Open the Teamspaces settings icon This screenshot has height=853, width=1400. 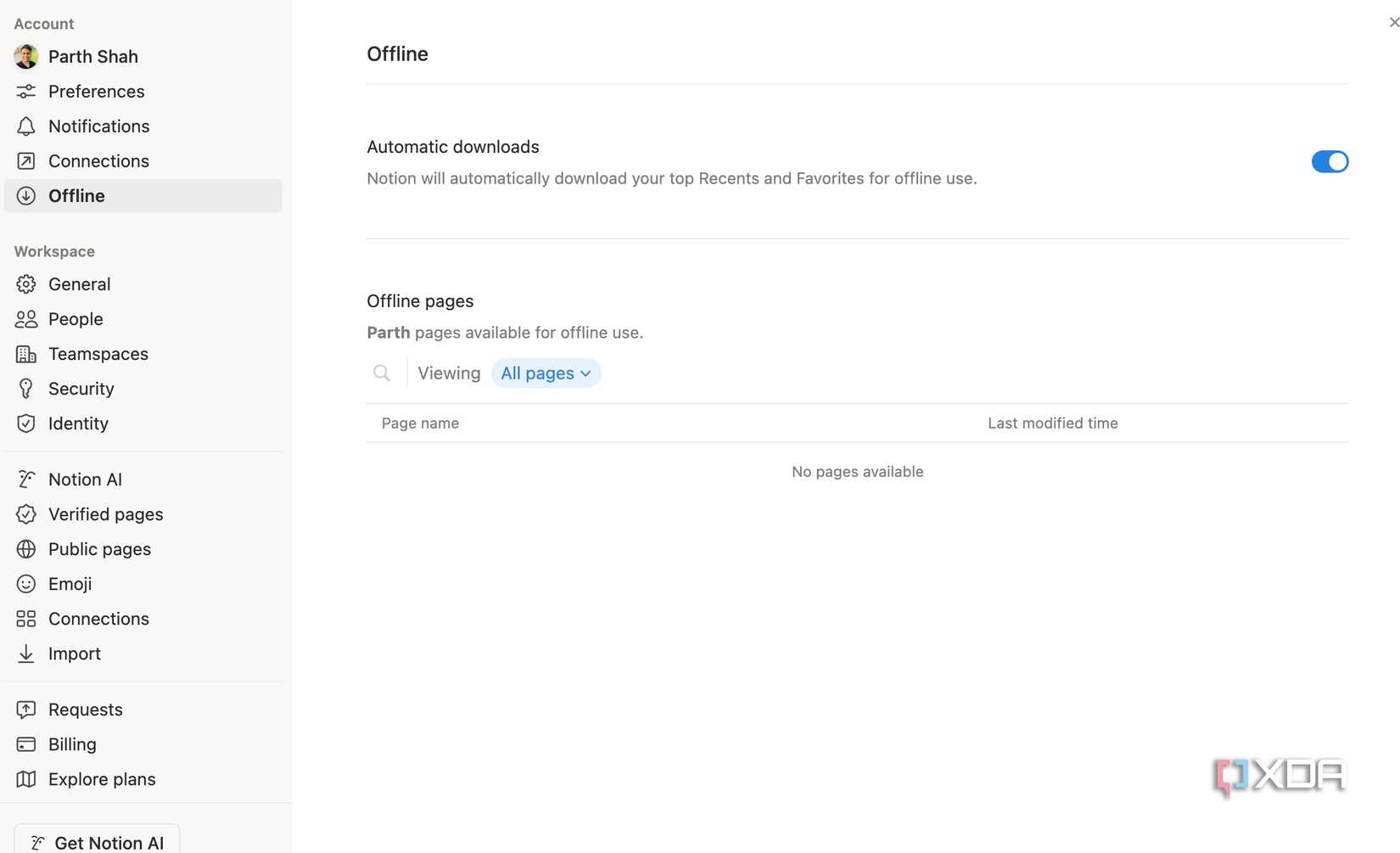click(x=25, y=354)
